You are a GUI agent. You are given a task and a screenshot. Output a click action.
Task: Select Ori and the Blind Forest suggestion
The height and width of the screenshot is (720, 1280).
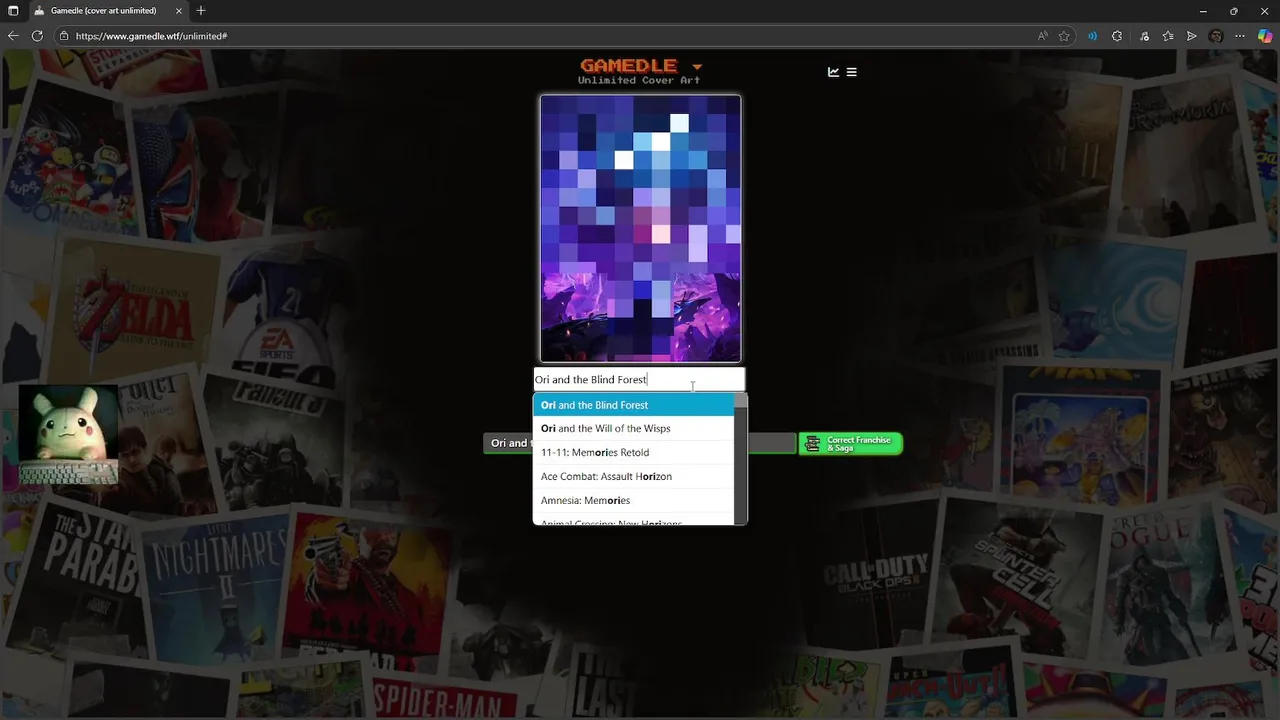tap(633, 405)
